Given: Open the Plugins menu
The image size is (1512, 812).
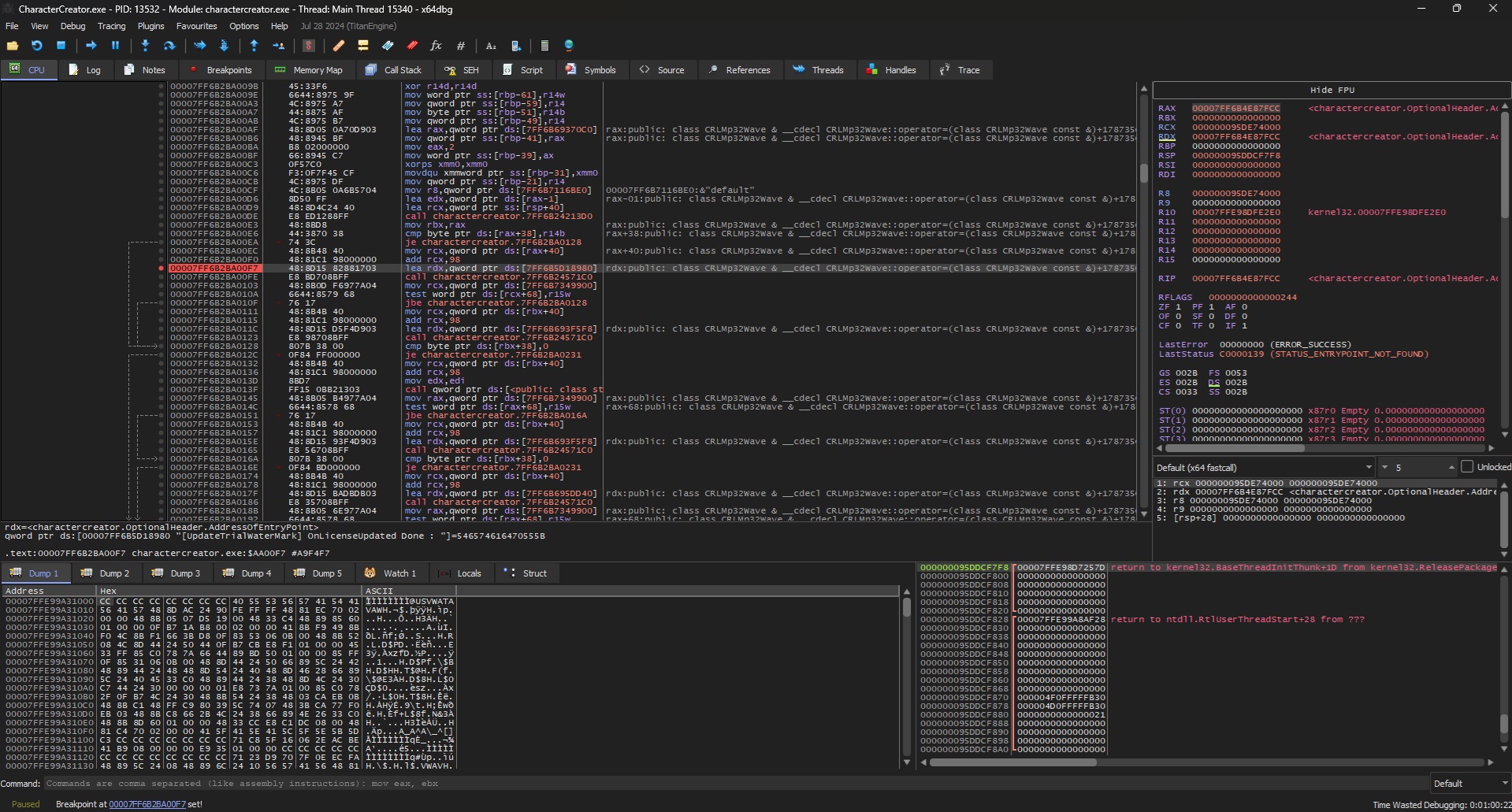Looking at the screenshot, I should pos(150,25).
